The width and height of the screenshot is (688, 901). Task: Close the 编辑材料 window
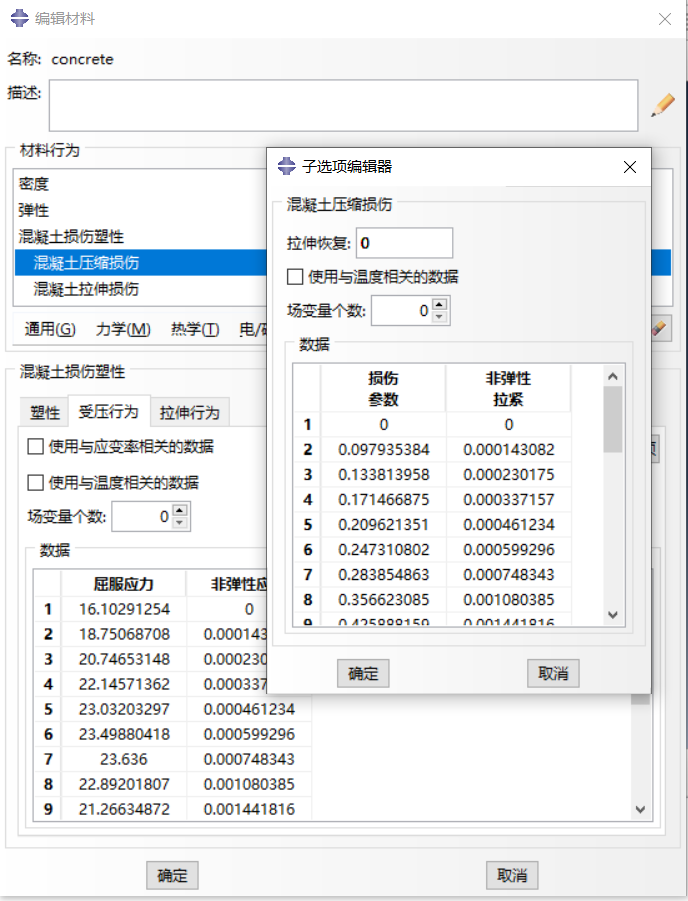[665, 19]
